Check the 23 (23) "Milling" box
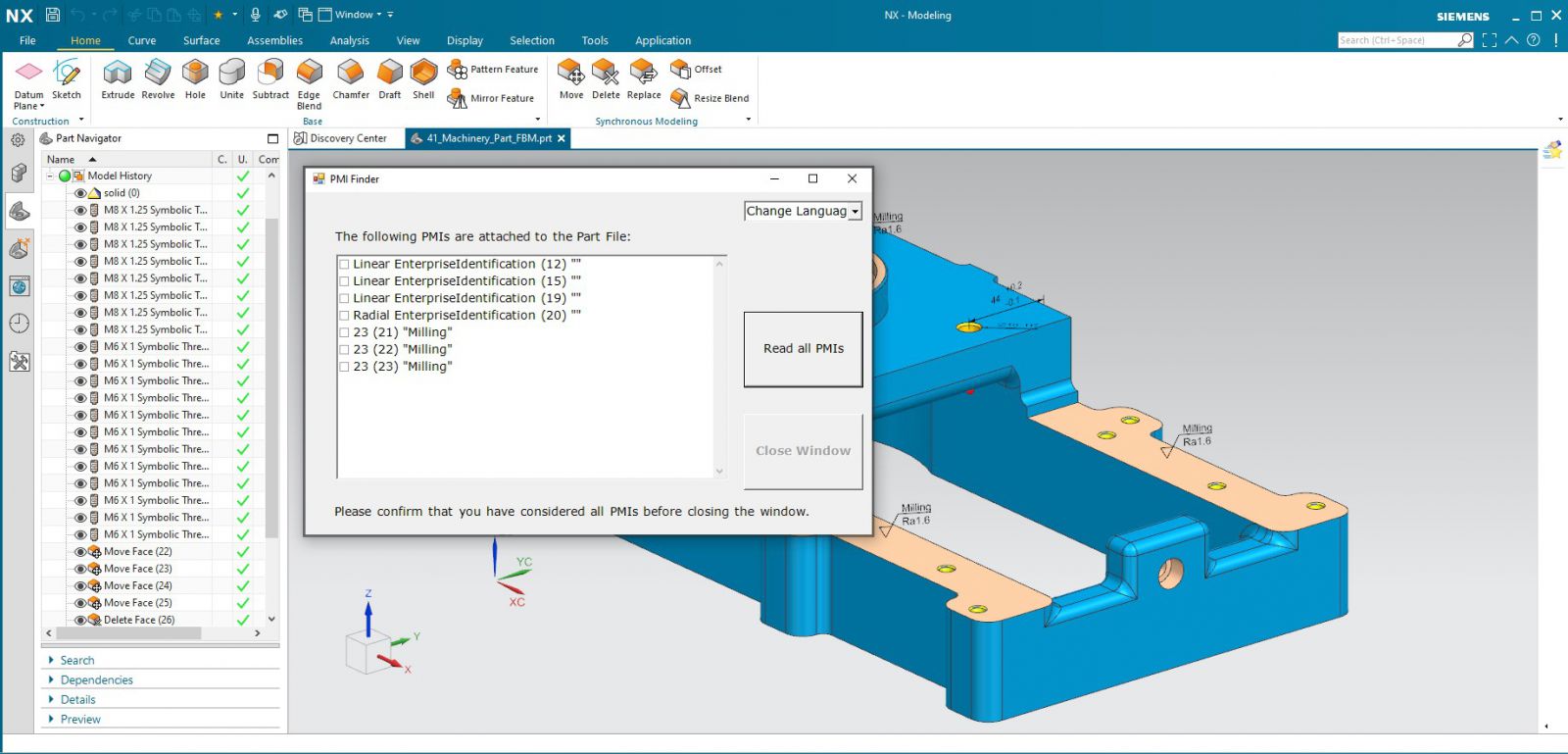Image resolution: width=1568 pixels, height=754 pixels. point(344,367)
